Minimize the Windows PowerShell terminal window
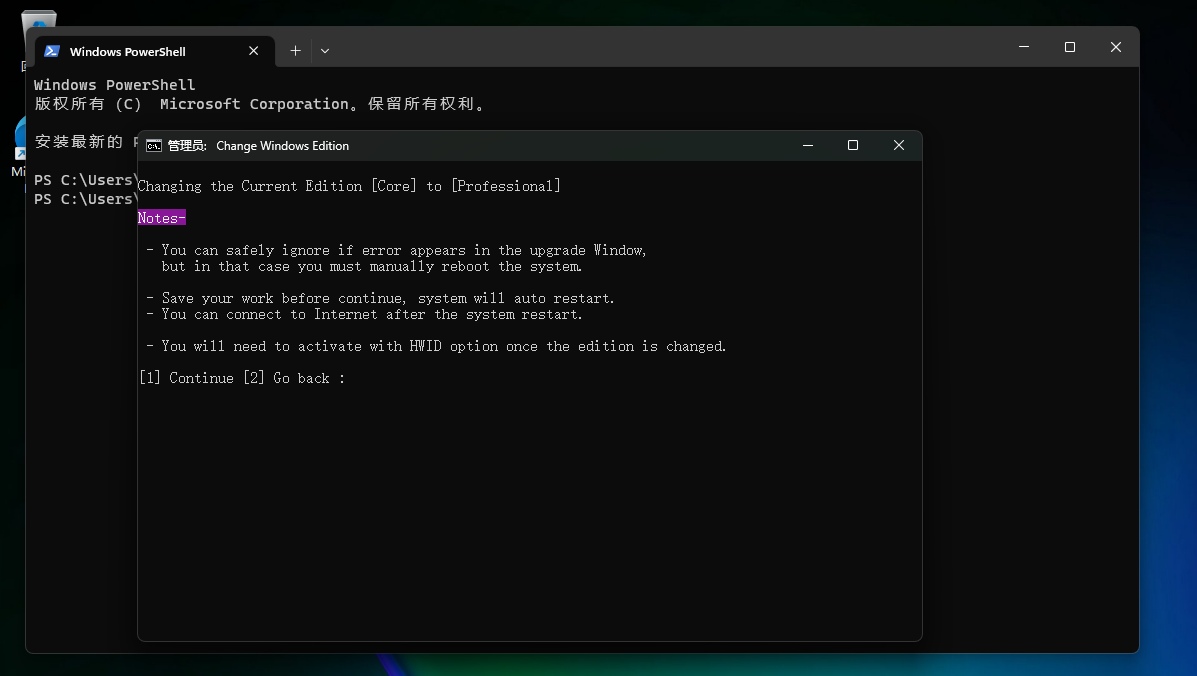The height and width of the screenshot is (676, 1197). click(x=1024, y=47)
